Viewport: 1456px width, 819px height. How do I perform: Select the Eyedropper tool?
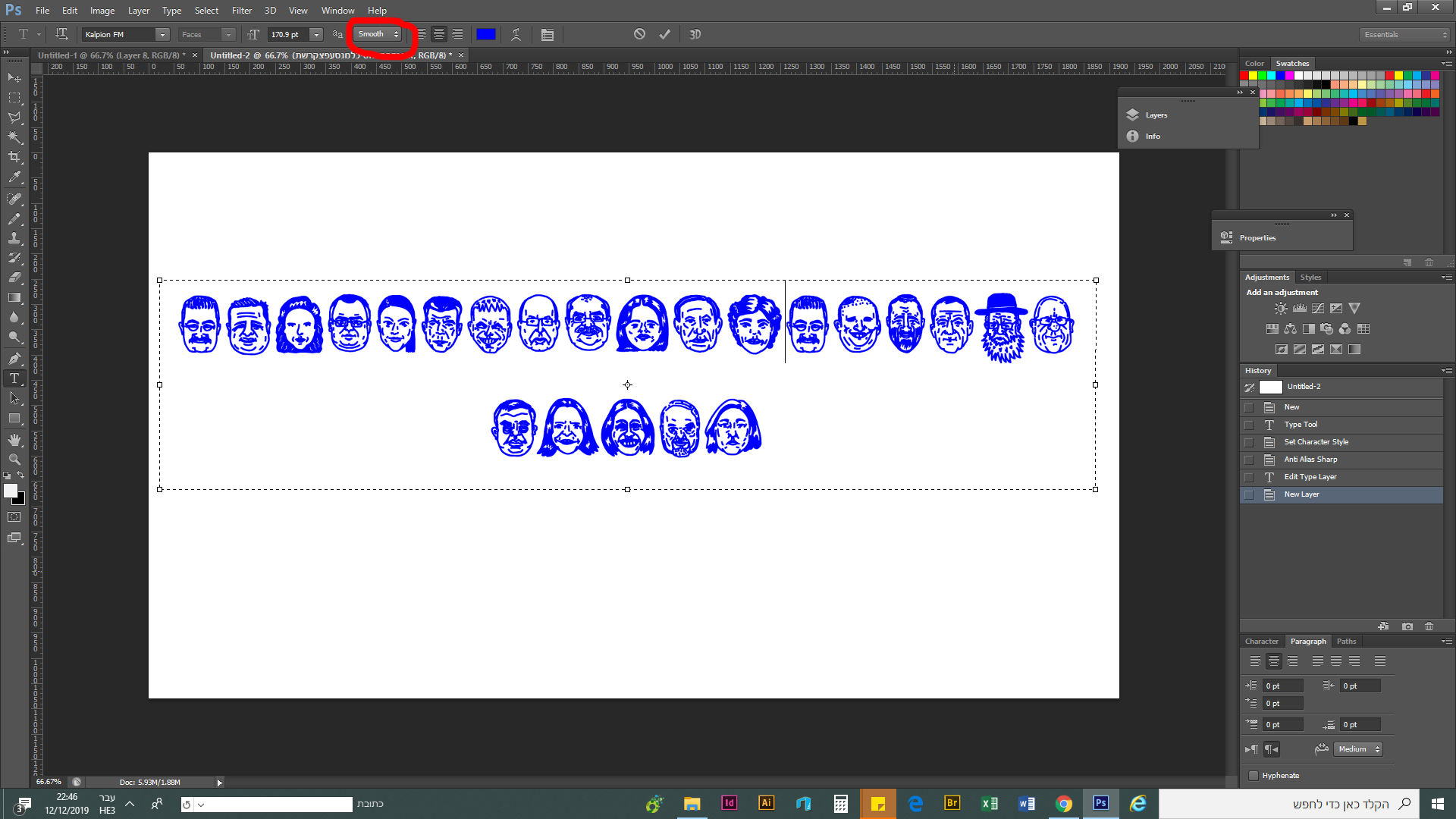point(14,177)
